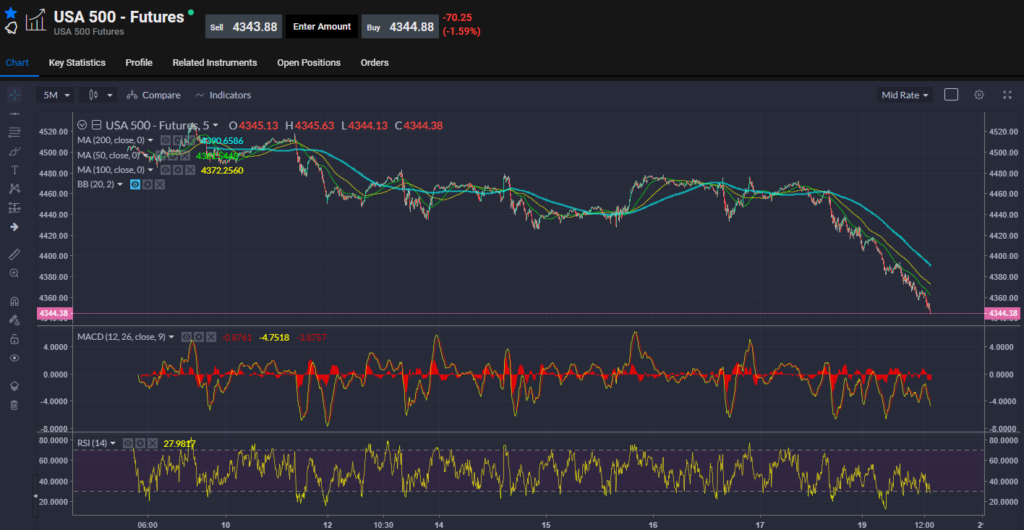This screenshot has width=1024, height=530.
Task: Open the Open Positions tab
Action: (x=309, y=63)
